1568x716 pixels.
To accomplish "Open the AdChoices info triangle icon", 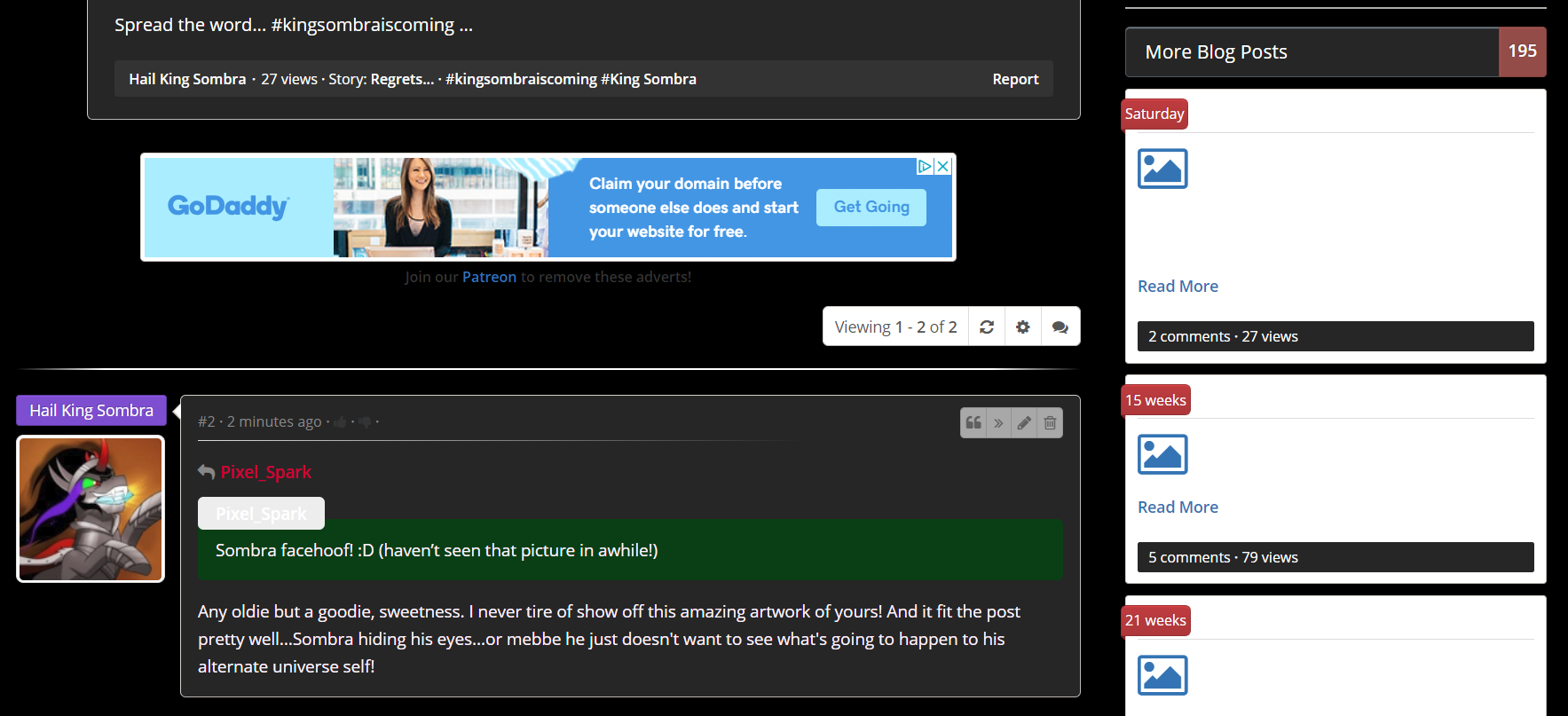I will click(x=925, y=166).
